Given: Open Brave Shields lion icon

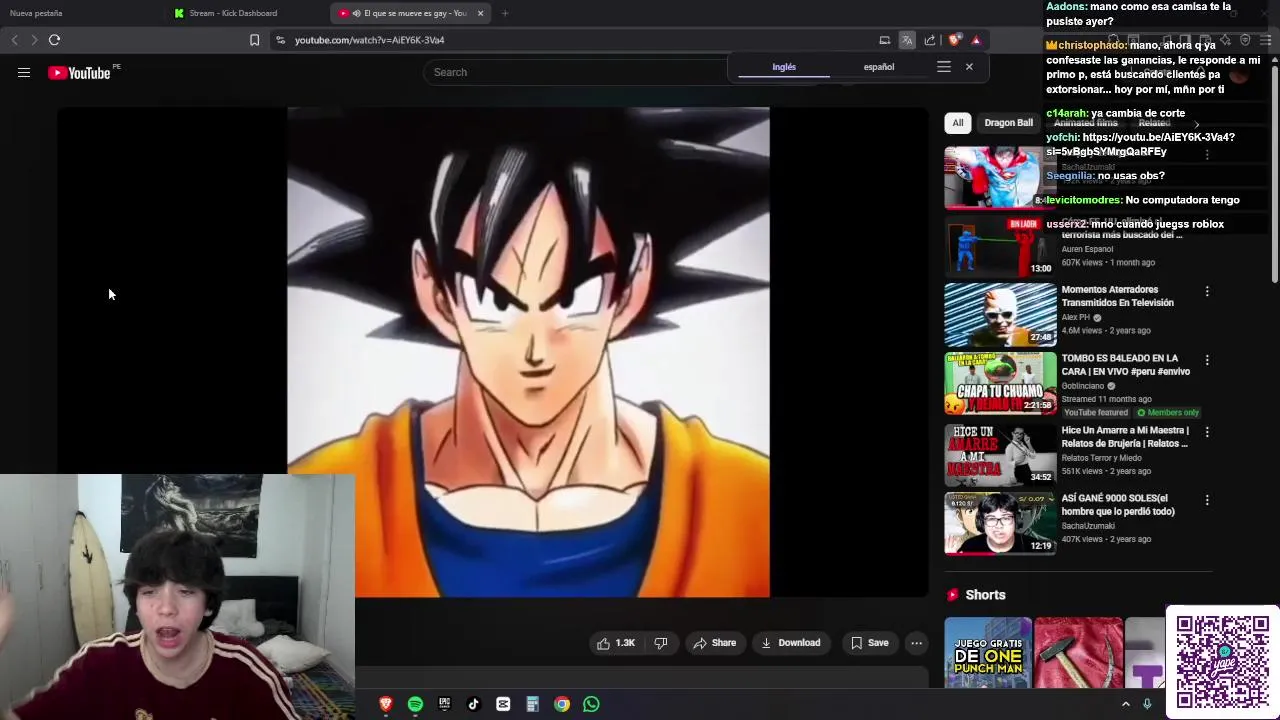Looking at the screenshot, I should pos(954,40).
